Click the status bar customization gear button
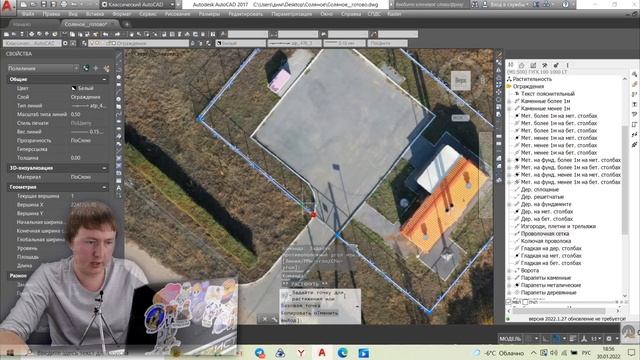640x360 pixels. [x=609, y=338]
